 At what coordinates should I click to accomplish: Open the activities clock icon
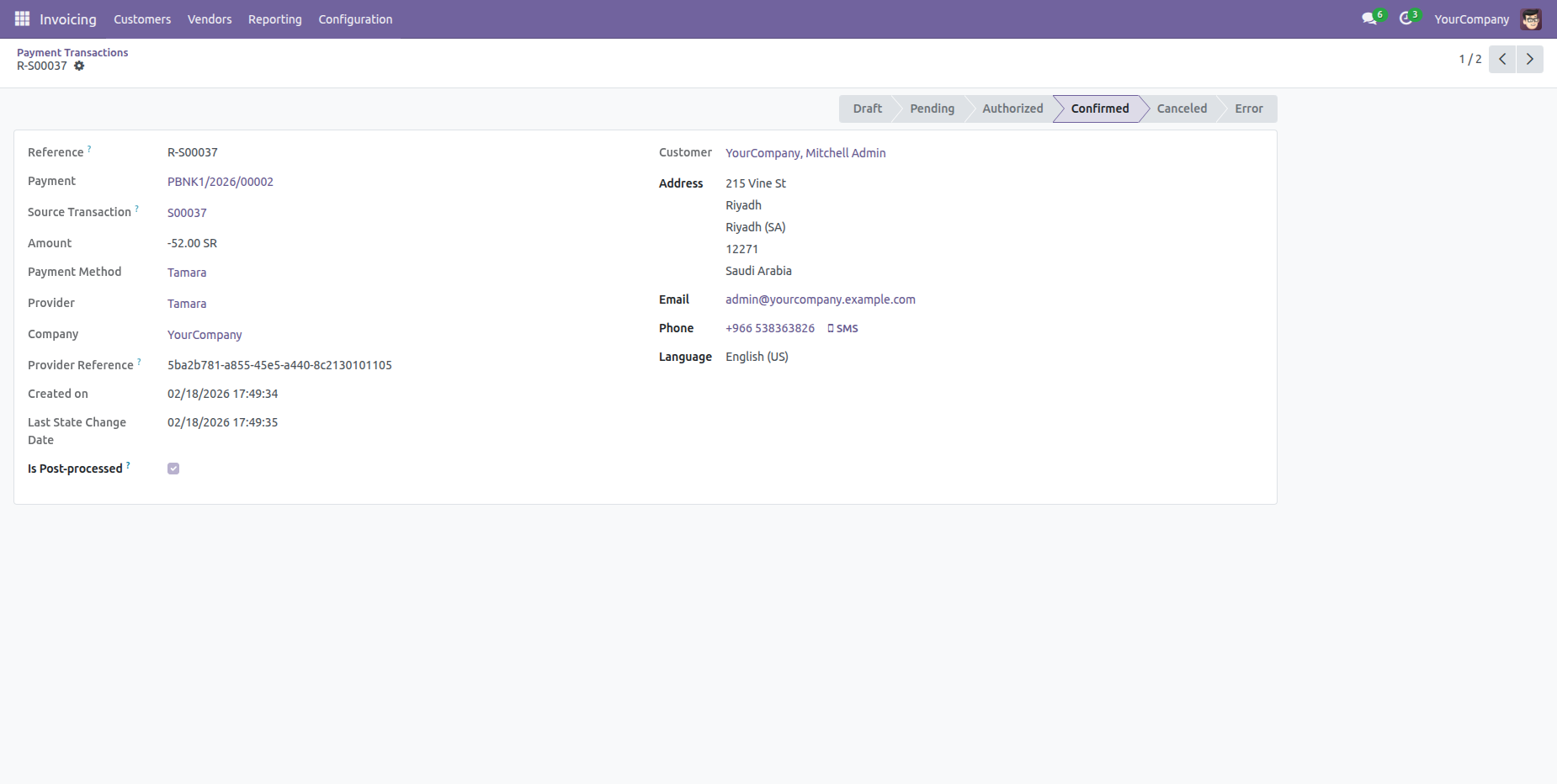pyautogui.click(x=1408, y=19)
